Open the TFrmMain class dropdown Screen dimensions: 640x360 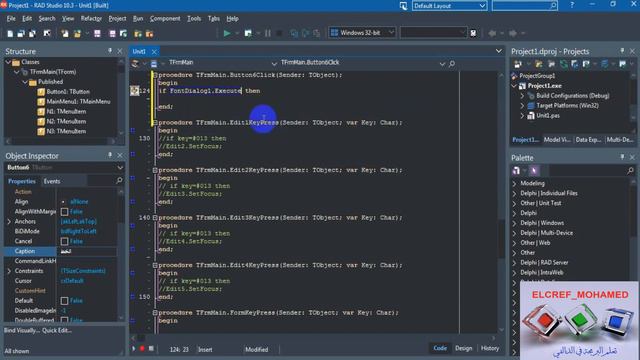click(273, 63)
